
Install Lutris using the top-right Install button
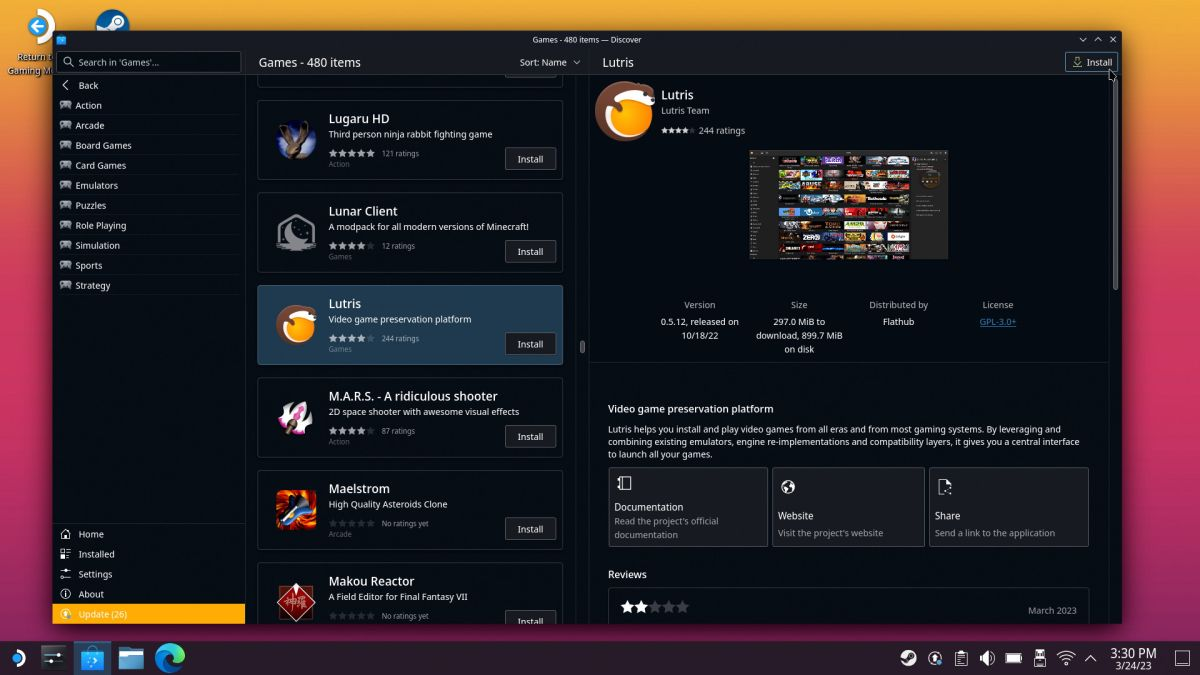[x=1090, y=61]
